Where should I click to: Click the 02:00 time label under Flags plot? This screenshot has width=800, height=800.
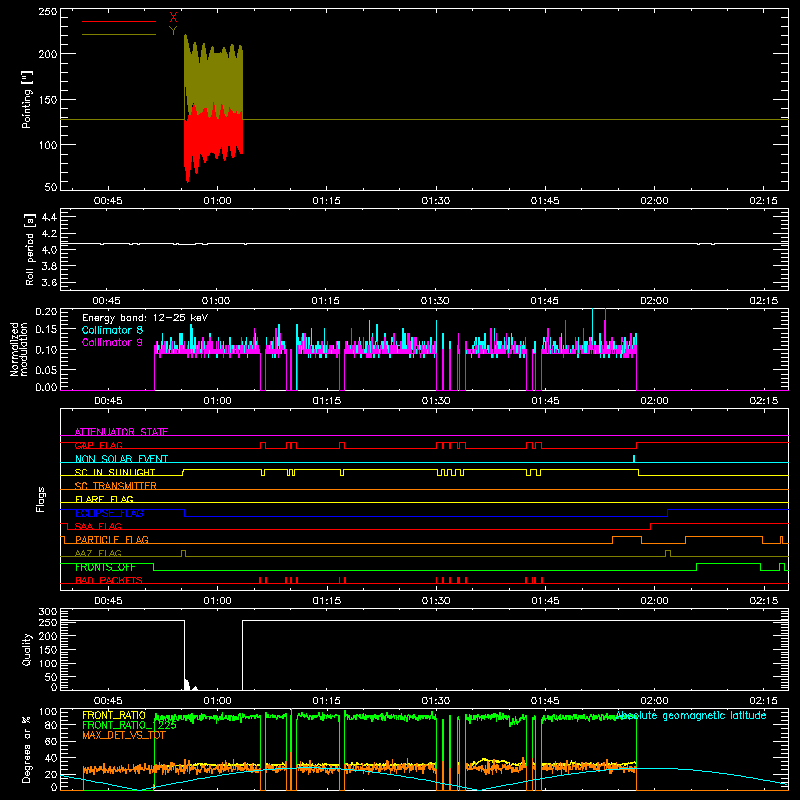[x=654, y=601]
